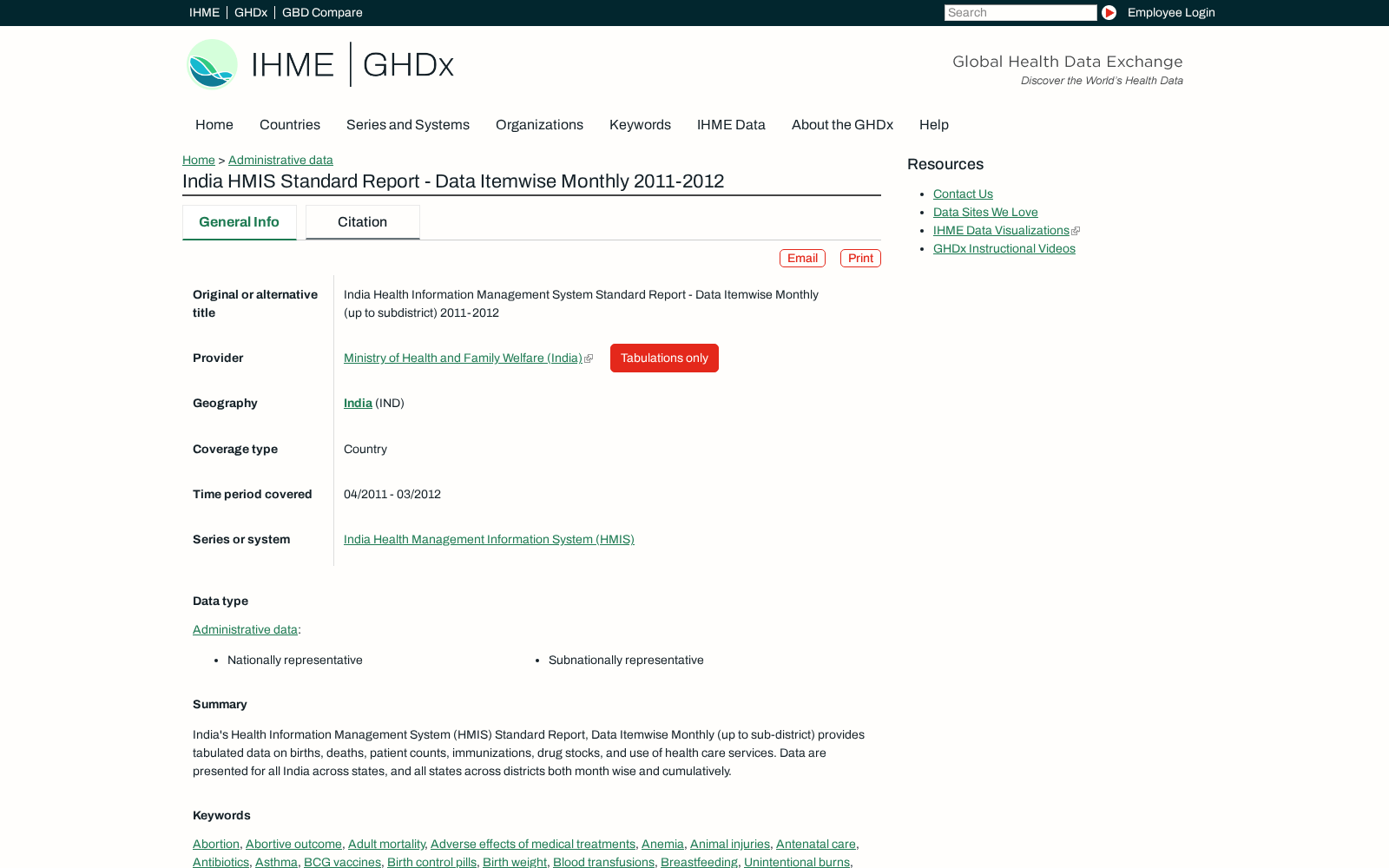Click the Print button
Screen dimensions: 1389x868
point(860,258)
